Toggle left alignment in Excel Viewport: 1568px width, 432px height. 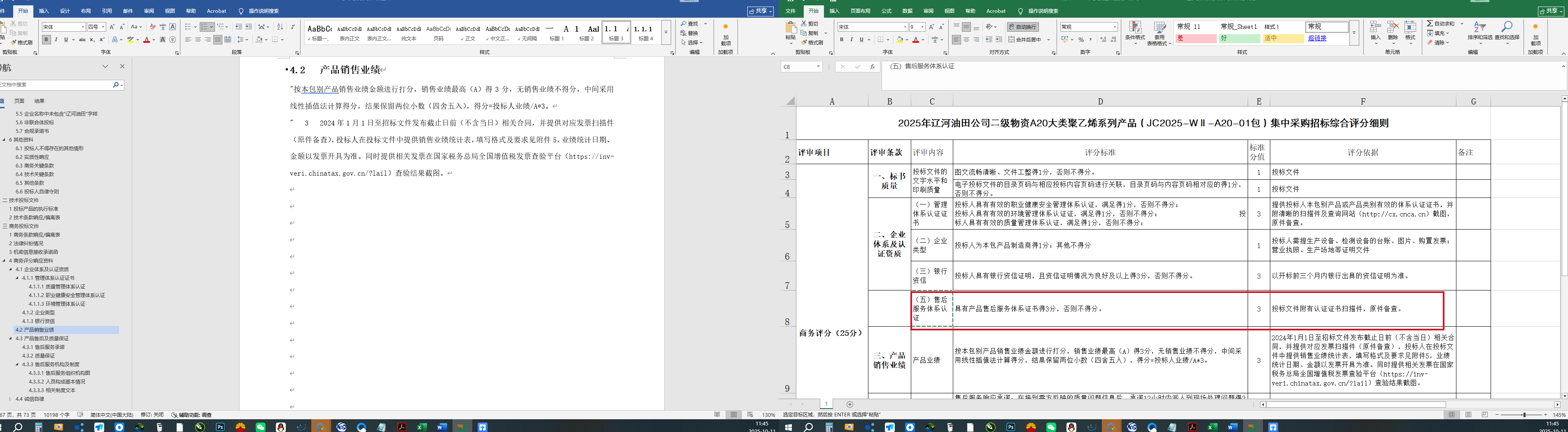[x=957, y=39]
